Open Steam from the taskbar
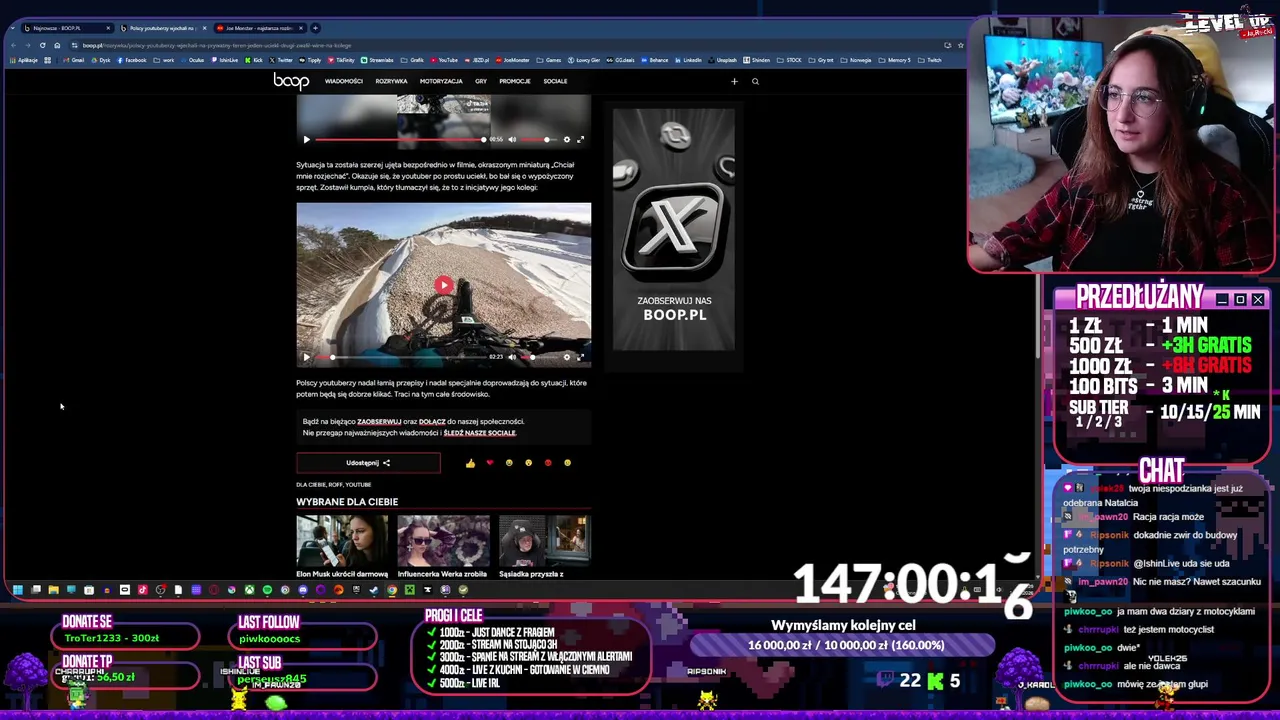The height and width of the screenshot is (720, 1280). 373,590
